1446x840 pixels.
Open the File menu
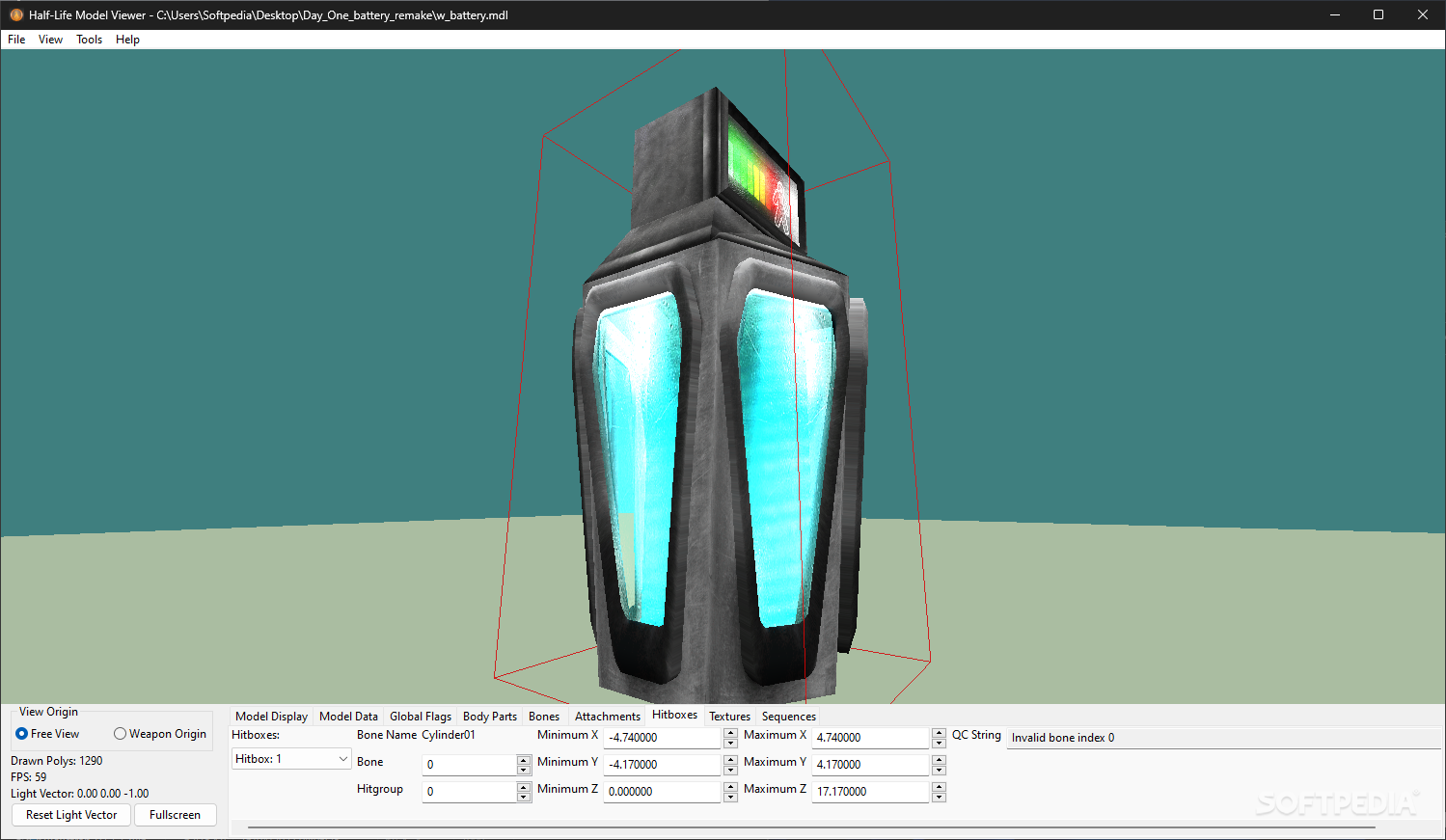[16, 40]
